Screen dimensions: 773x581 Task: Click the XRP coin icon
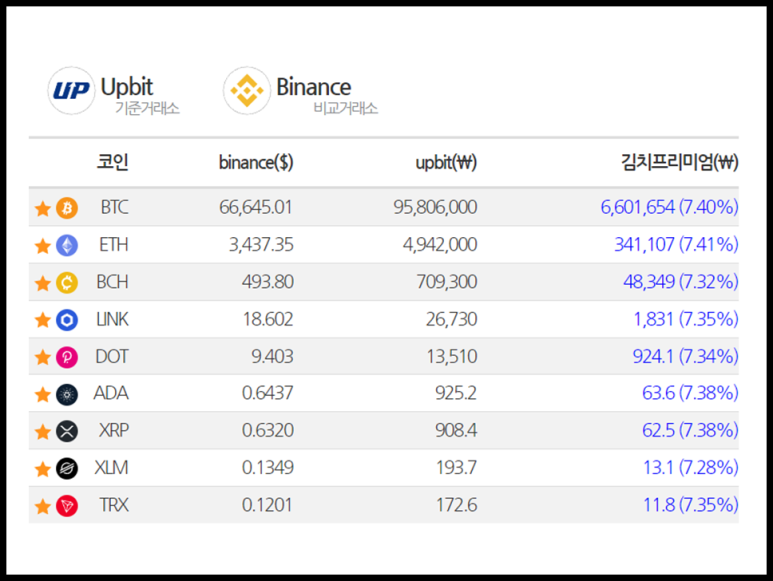[x=67, y=432]
